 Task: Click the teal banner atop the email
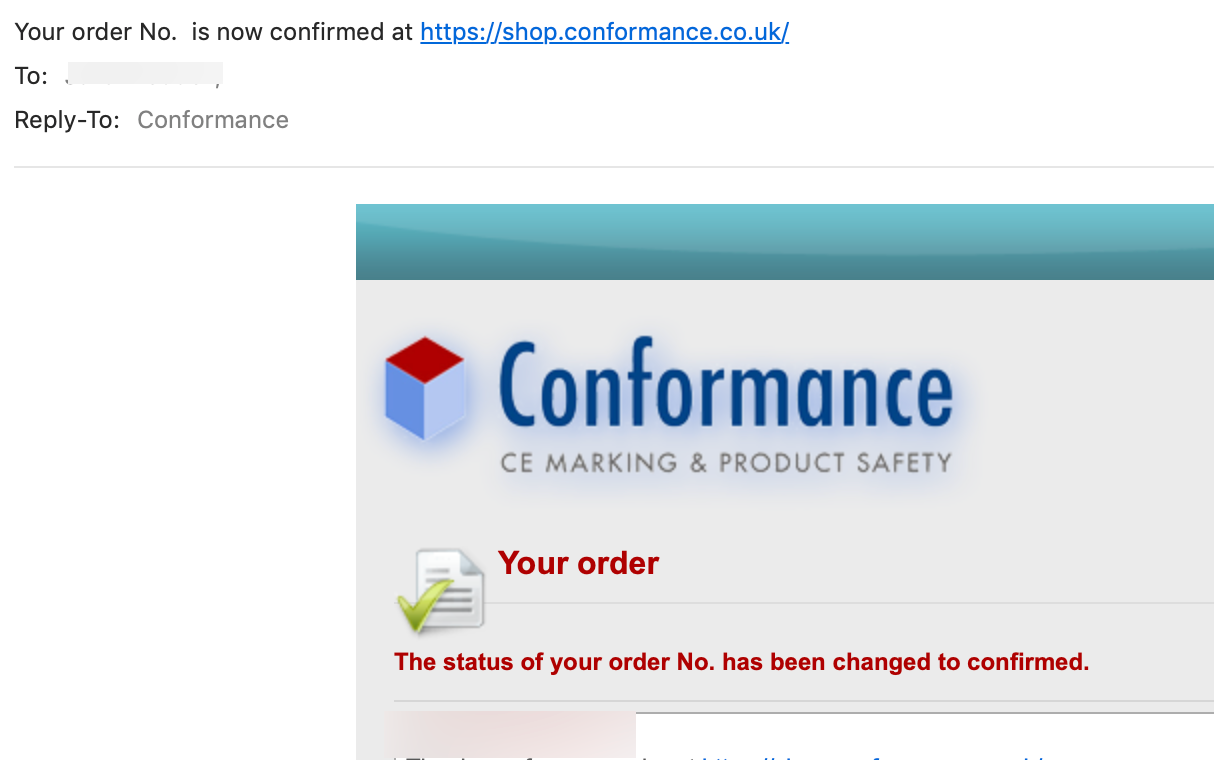[x=784, y=242]
